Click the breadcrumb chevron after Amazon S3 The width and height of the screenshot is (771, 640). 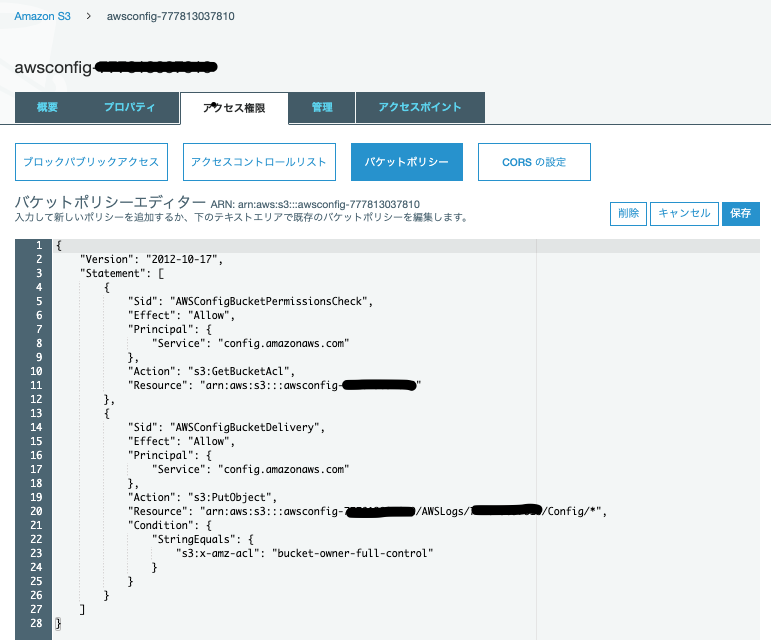pyautogui.click(x=89, y=16)
